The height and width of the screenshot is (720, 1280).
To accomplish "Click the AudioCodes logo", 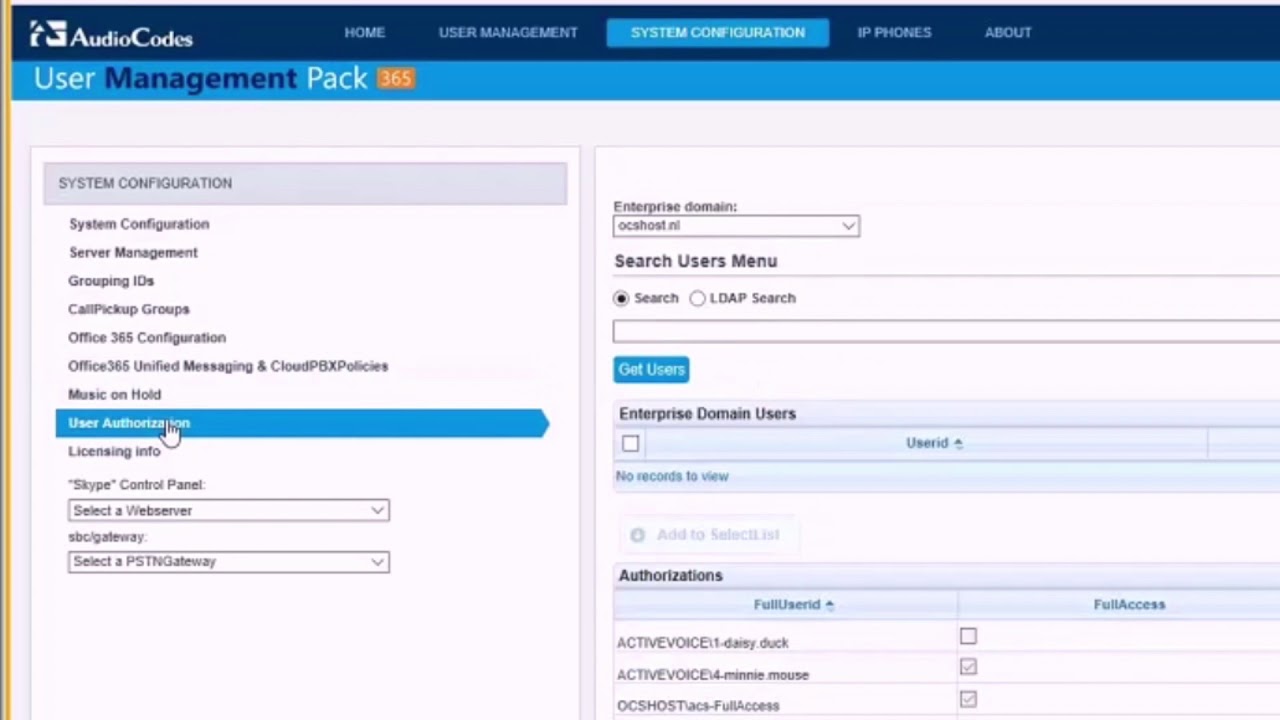I will tap(111, 35).
